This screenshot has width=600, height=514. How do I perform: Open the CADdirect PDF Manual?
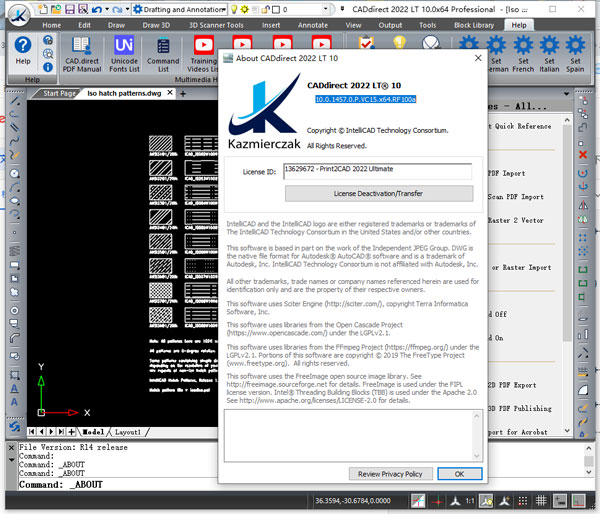(x=82, y=53)
